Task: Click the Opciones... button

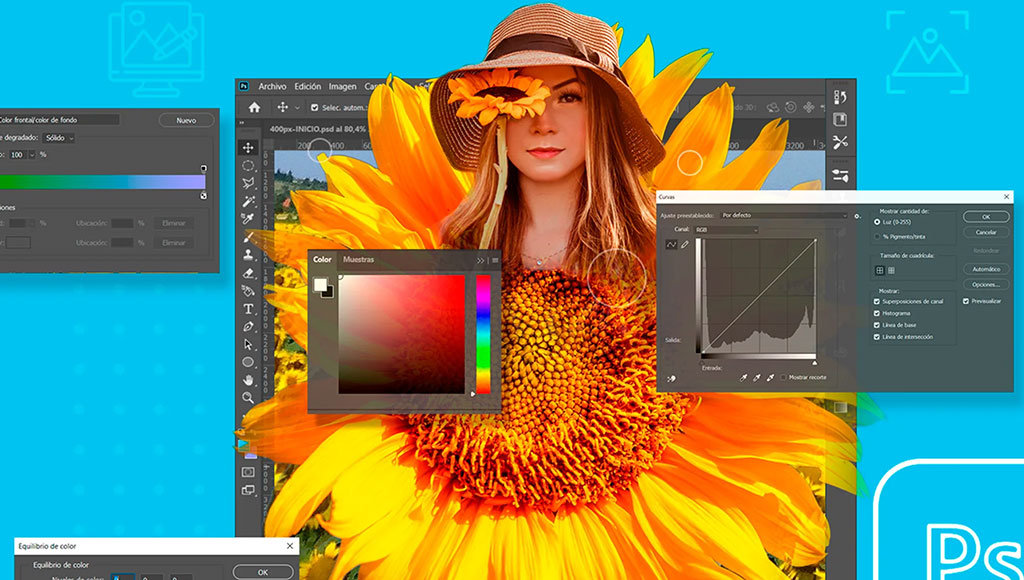Action: (986, 285)
